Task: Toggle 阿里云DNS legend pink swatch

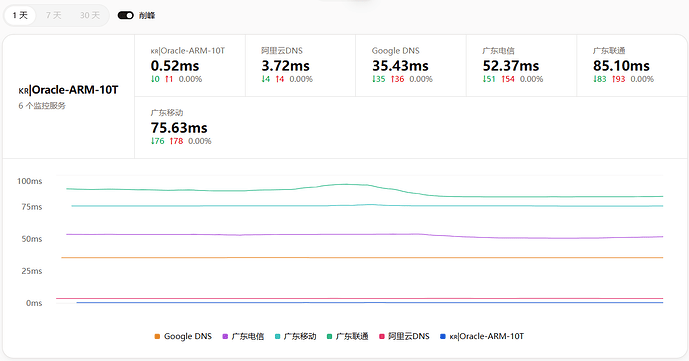Action: 382,336
